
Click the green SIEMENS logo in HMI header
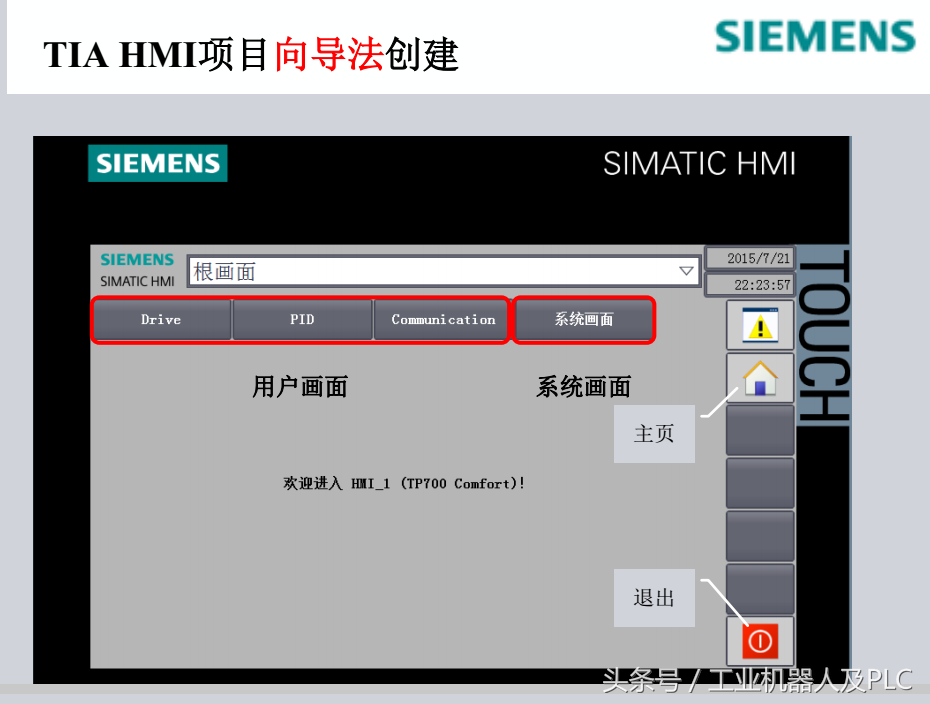pyautogui.click(x=158, y=163)
